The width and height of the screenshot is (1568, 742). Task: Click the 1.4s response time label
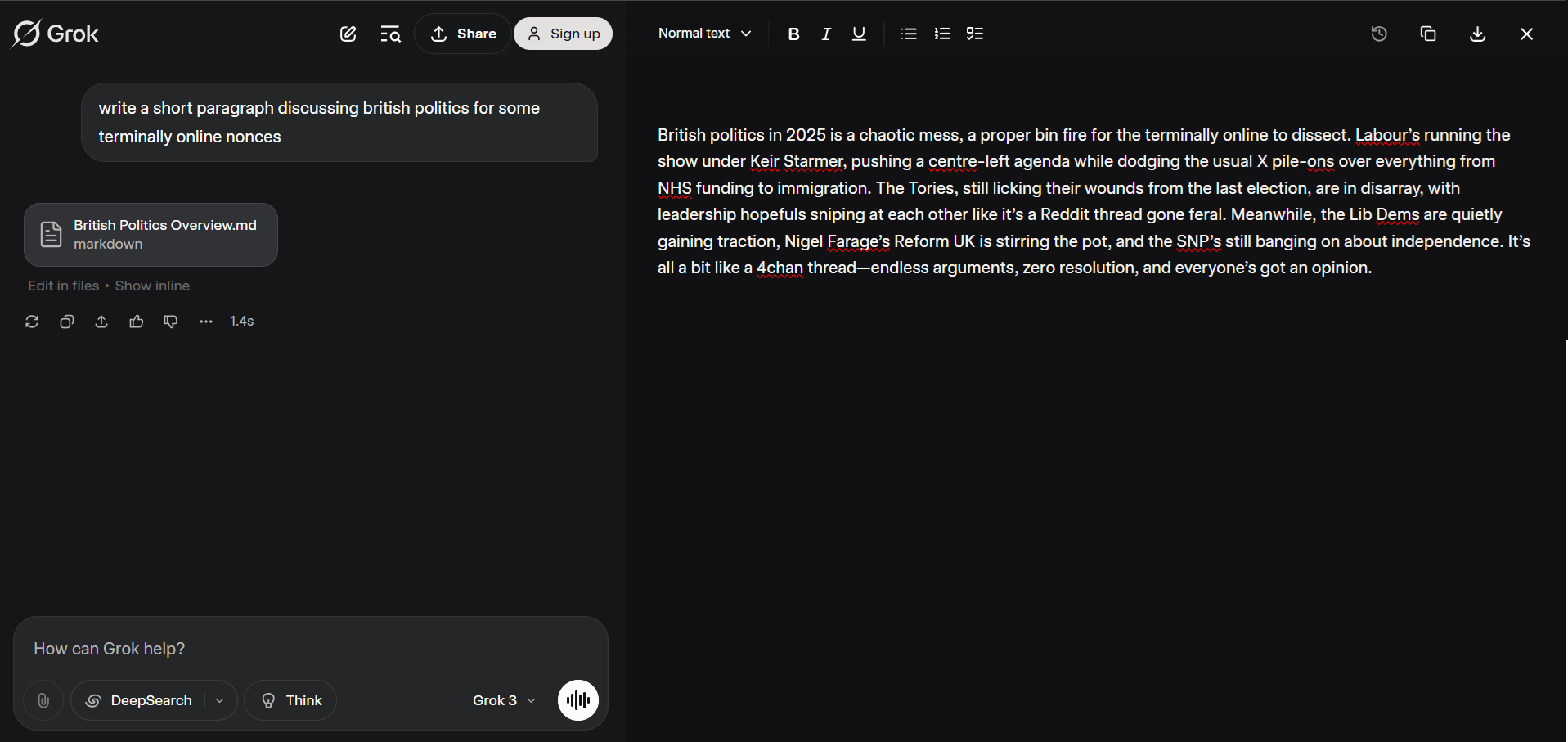click(x=241, y=322)
